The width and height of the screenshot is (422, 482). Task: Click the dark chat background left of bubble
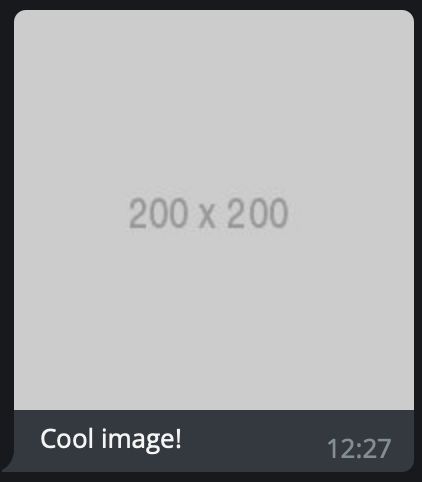(x=6, y=233)
